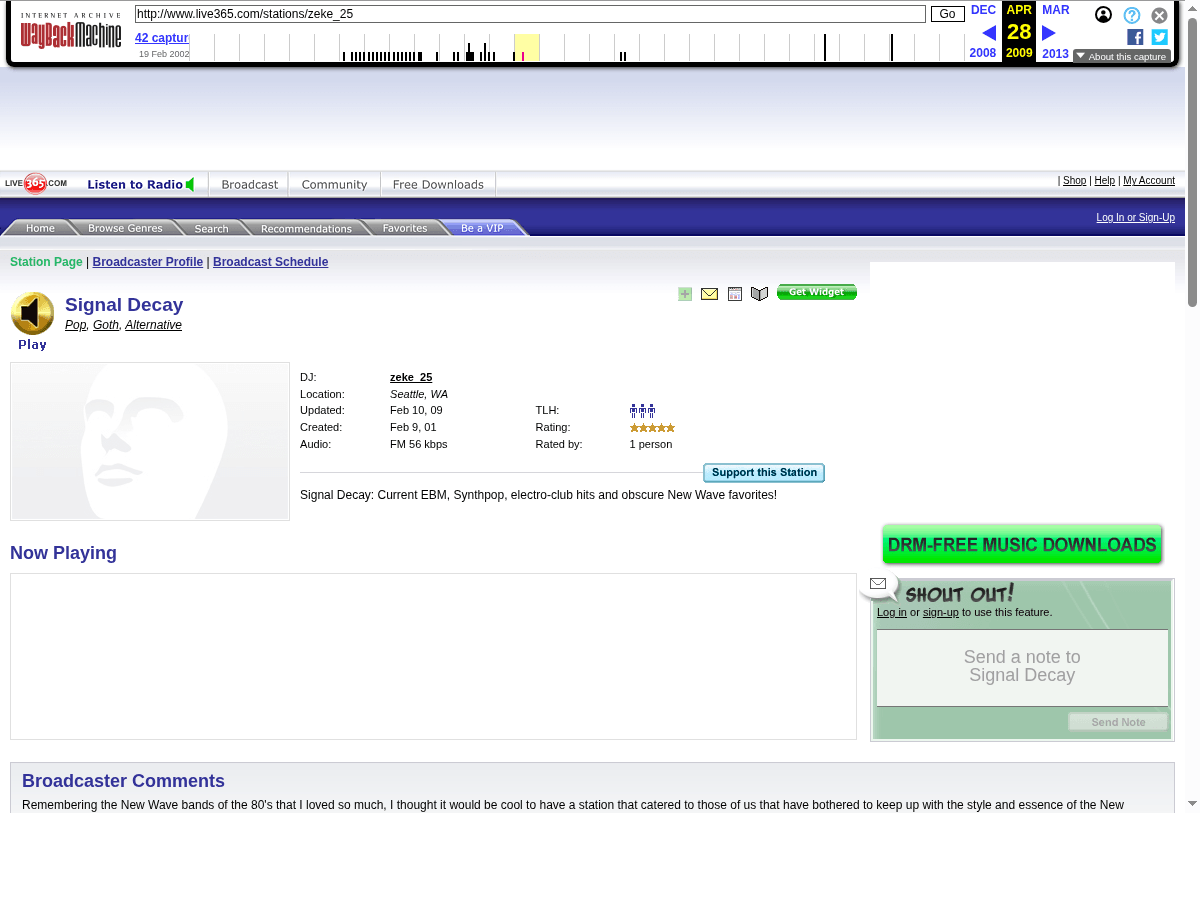The height and width of the screenshot is (900, 1200).
Task: Open the My Account link
Action: coord(1149,181)
